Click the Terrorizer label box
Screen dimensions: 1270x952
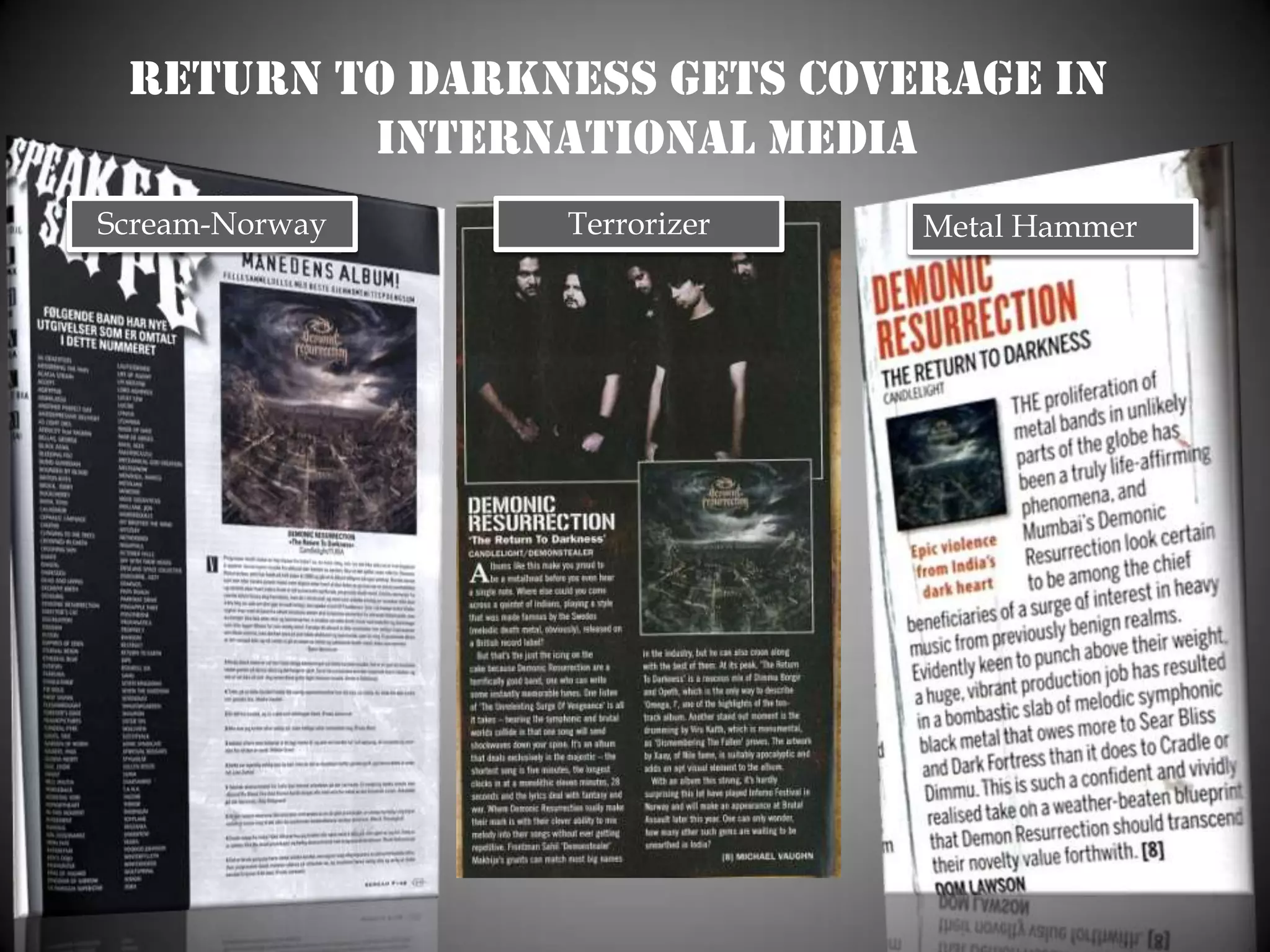coord(639,224)
